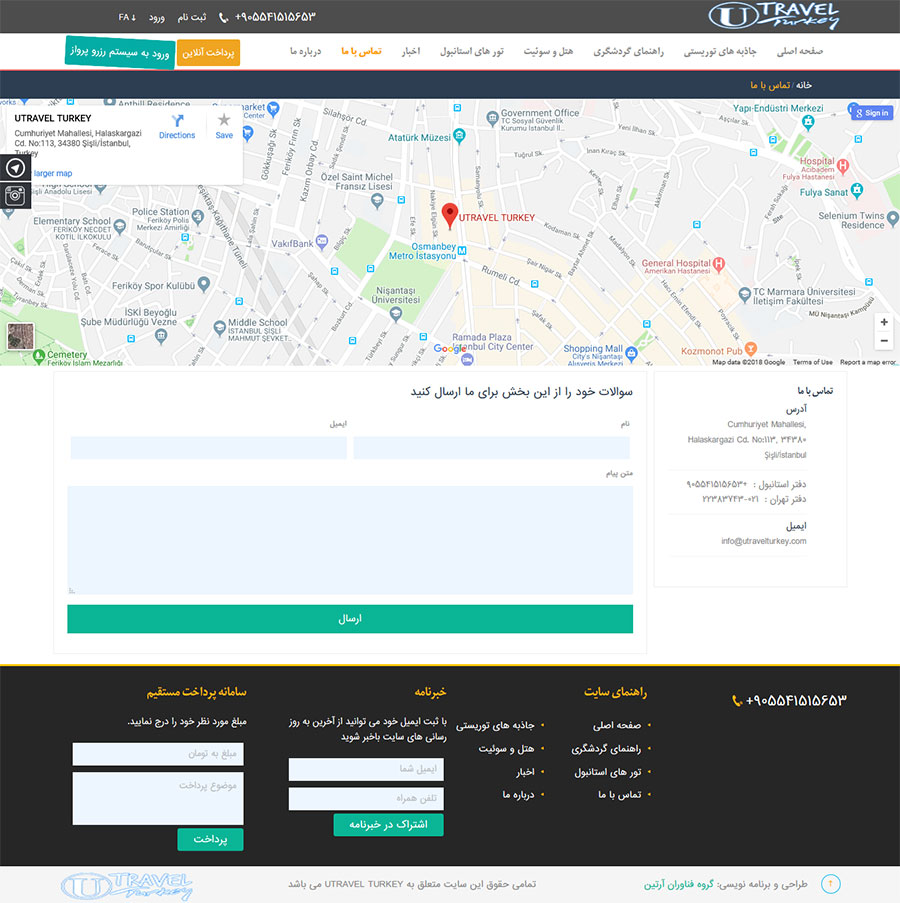The width and height of the screenshot is (900, 903).
Task: Open the ثبت نام register link
Action: pos(192,17)
